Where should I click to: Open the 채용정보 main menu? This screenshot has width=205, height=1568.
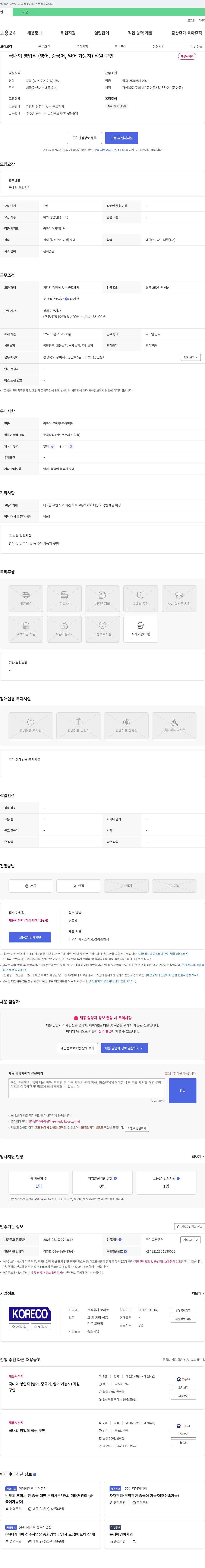(35, 33)
